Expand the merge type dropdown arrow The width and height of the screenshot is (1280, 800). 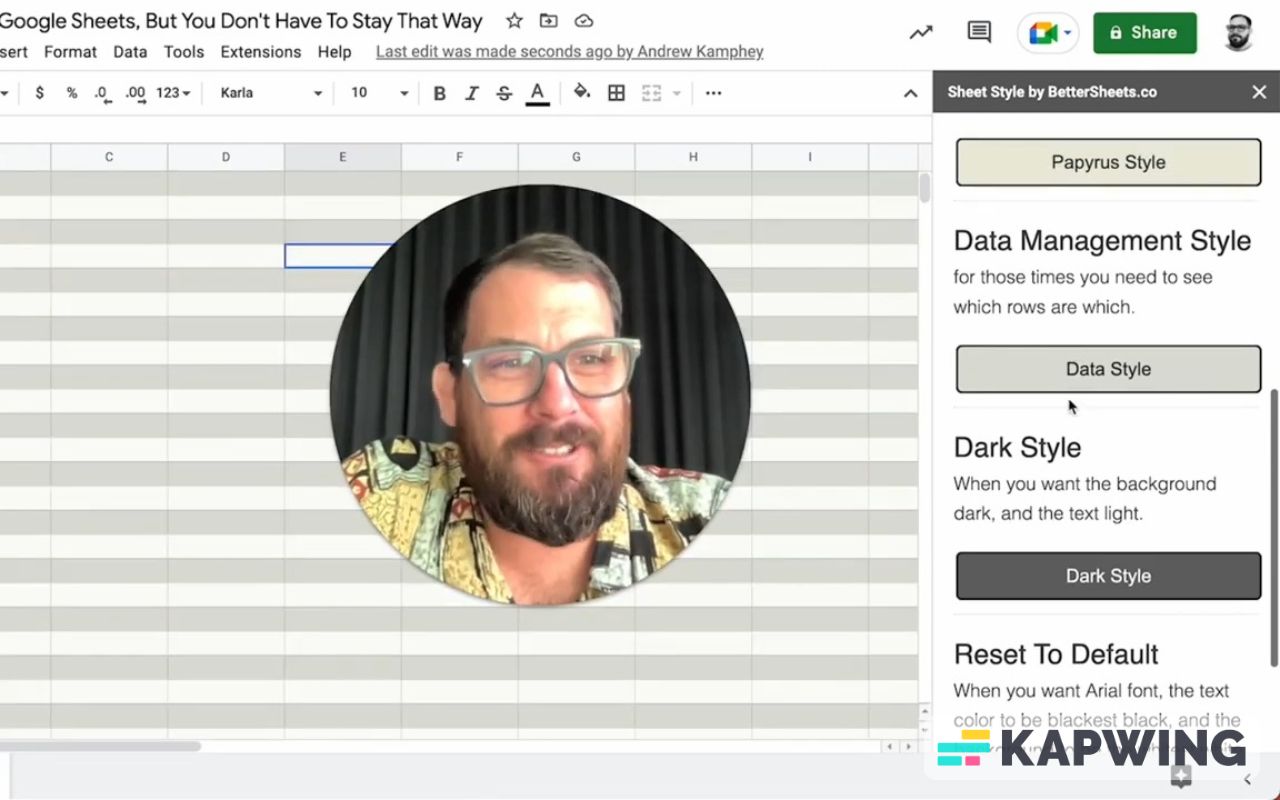coord(677,94)
